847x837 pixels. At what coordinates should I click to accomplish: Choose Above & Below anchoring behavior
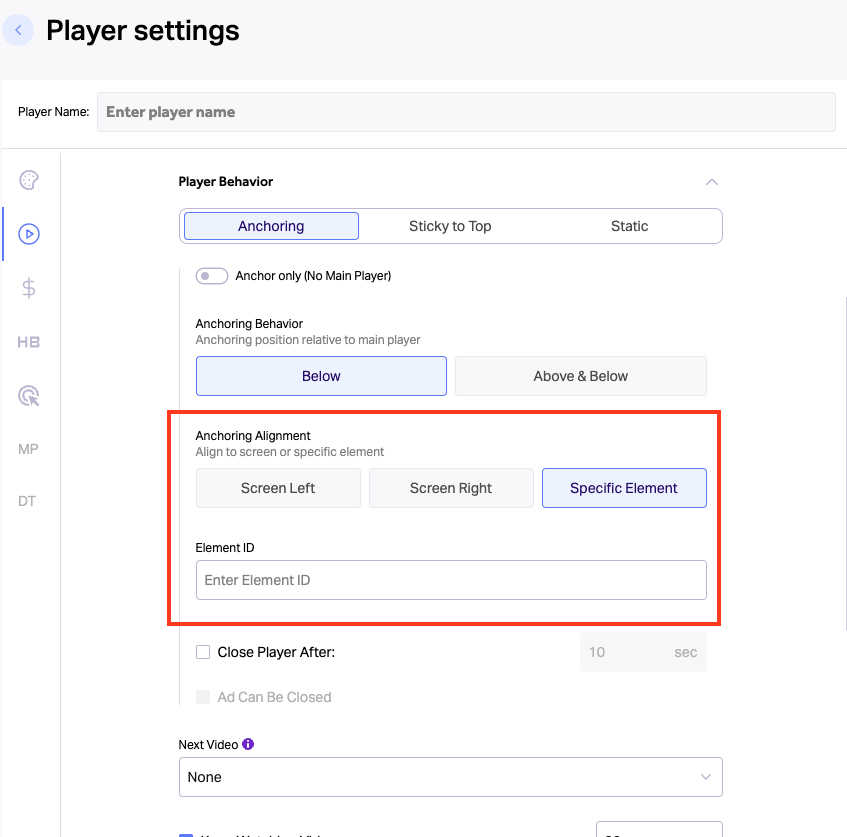[581, 376]
